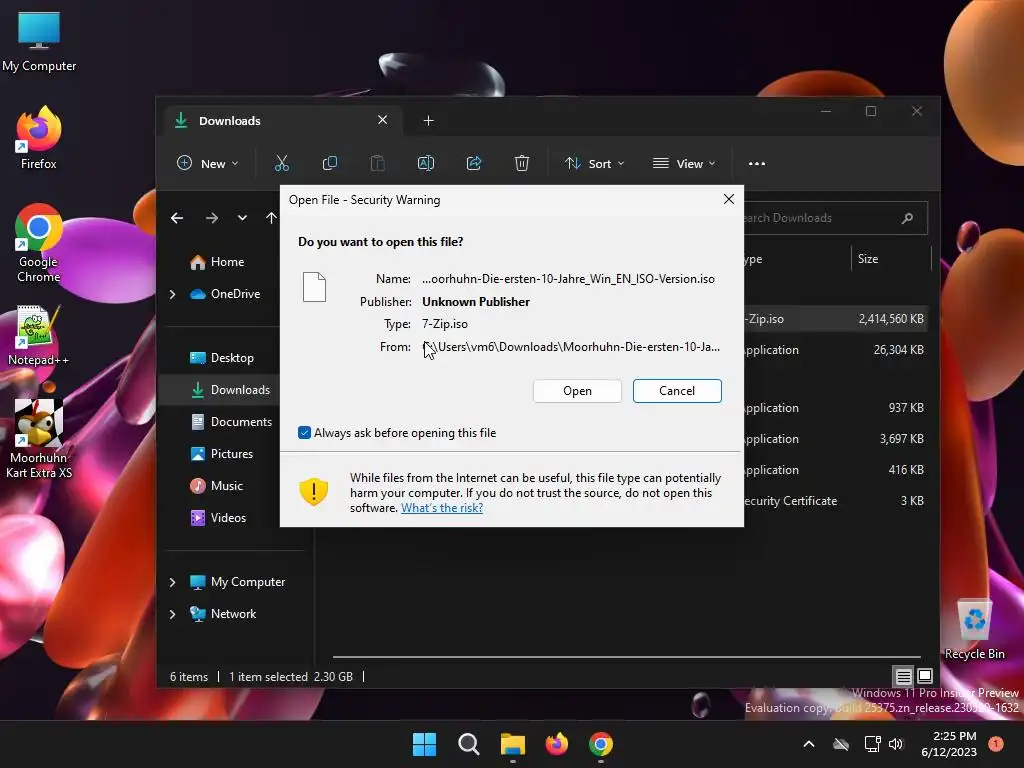Click Cancel in Security Warning dialog
Image resolution: width=1024 pixels, height=768 pixels.
point(677,391)
